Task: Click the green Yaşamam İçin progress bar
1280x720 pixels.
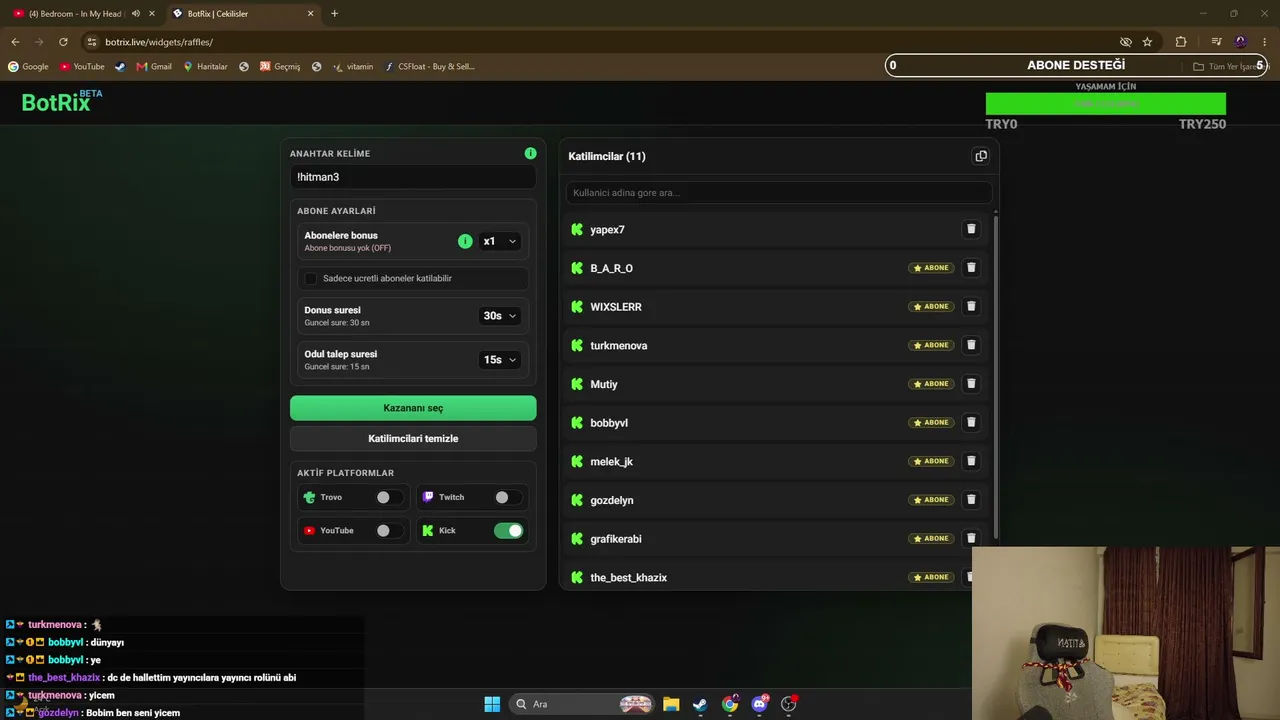Action: coord(1105,104)
